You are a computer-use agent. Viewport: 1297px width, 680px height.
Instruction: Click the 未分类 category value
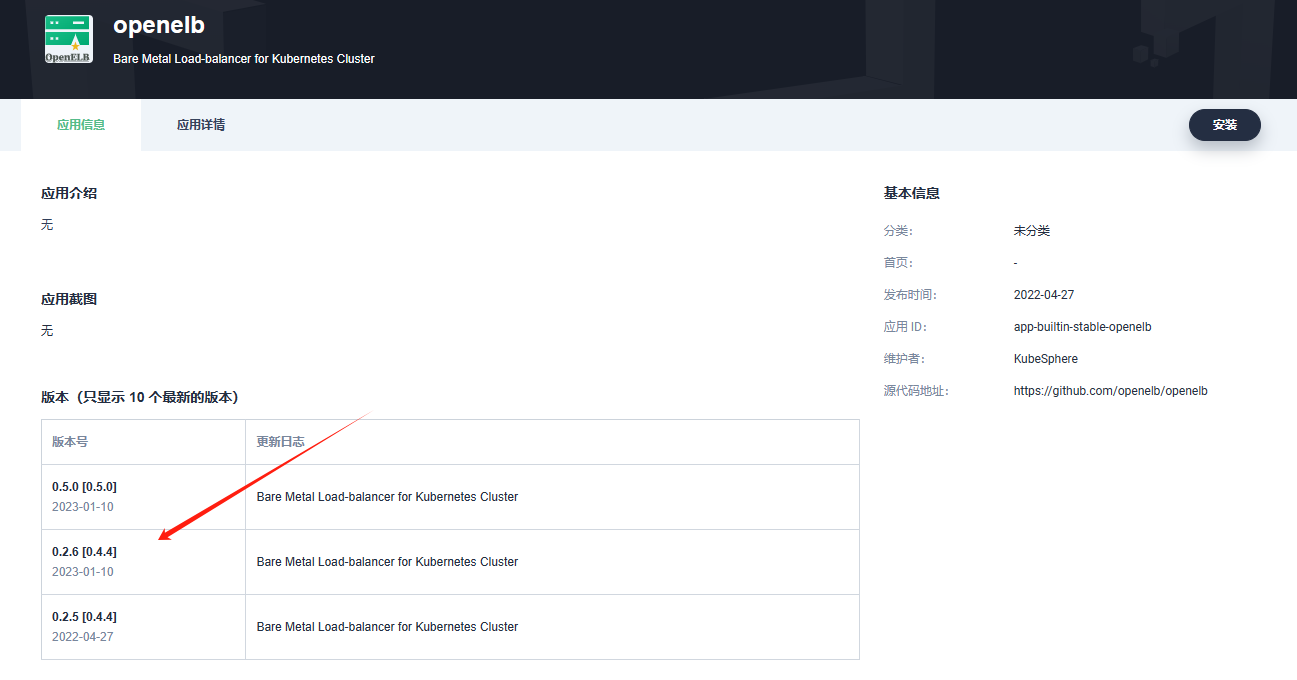(1032, 231)
